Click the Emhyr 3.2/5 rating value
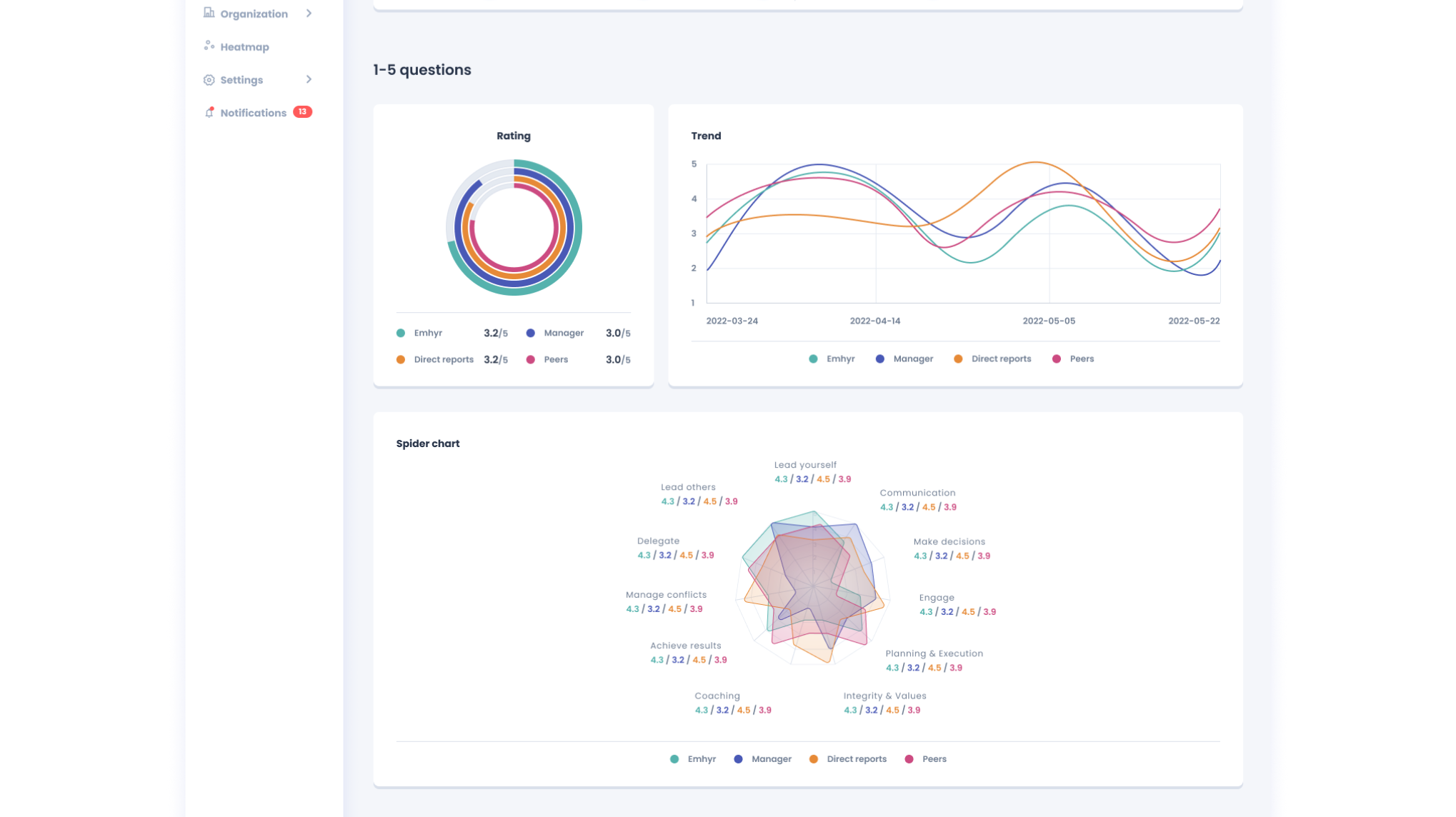 coord(496,334)
